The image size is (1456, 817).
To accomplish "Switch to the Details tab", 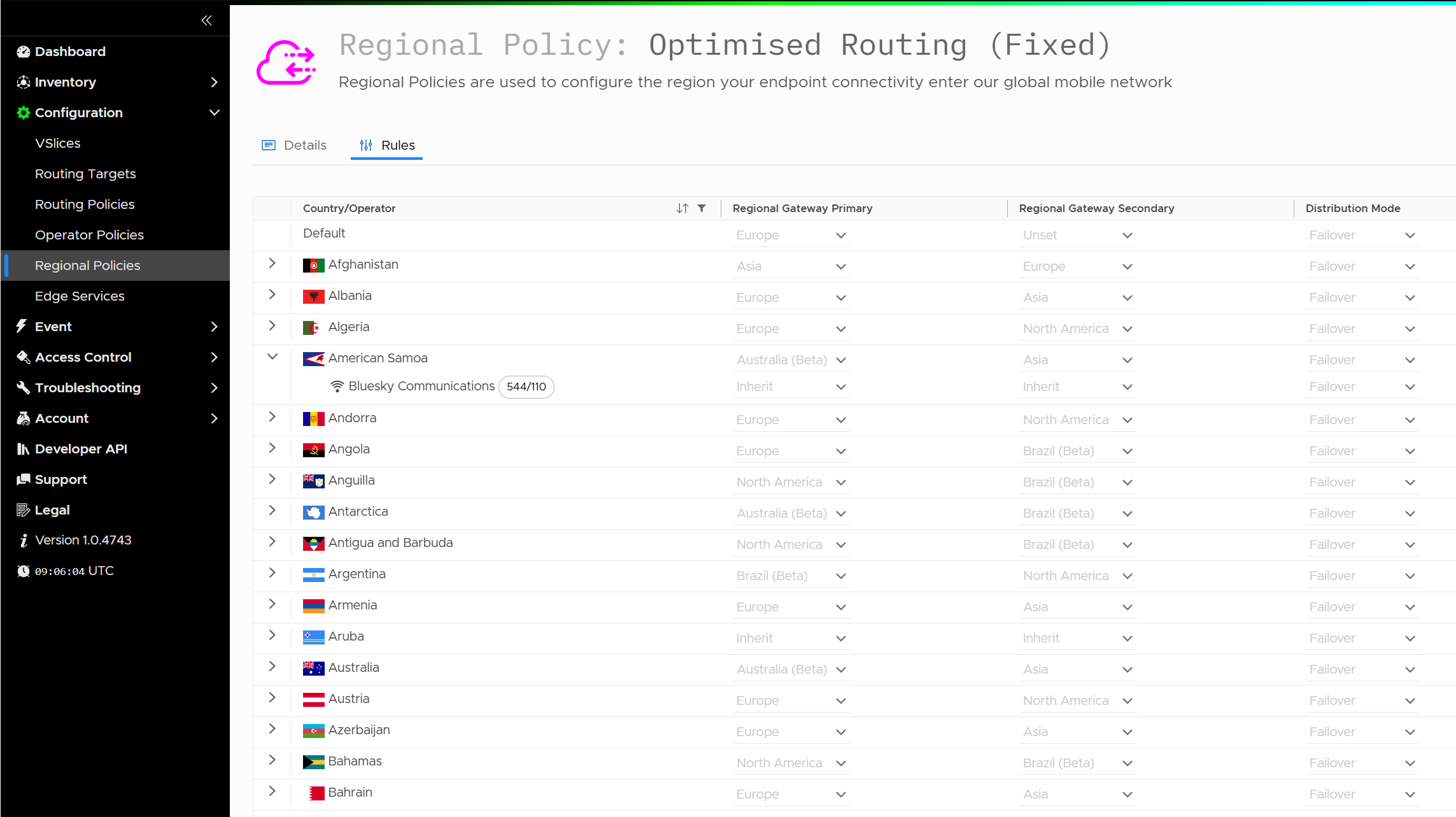I will pyautogui.click(x=294, y=145).
